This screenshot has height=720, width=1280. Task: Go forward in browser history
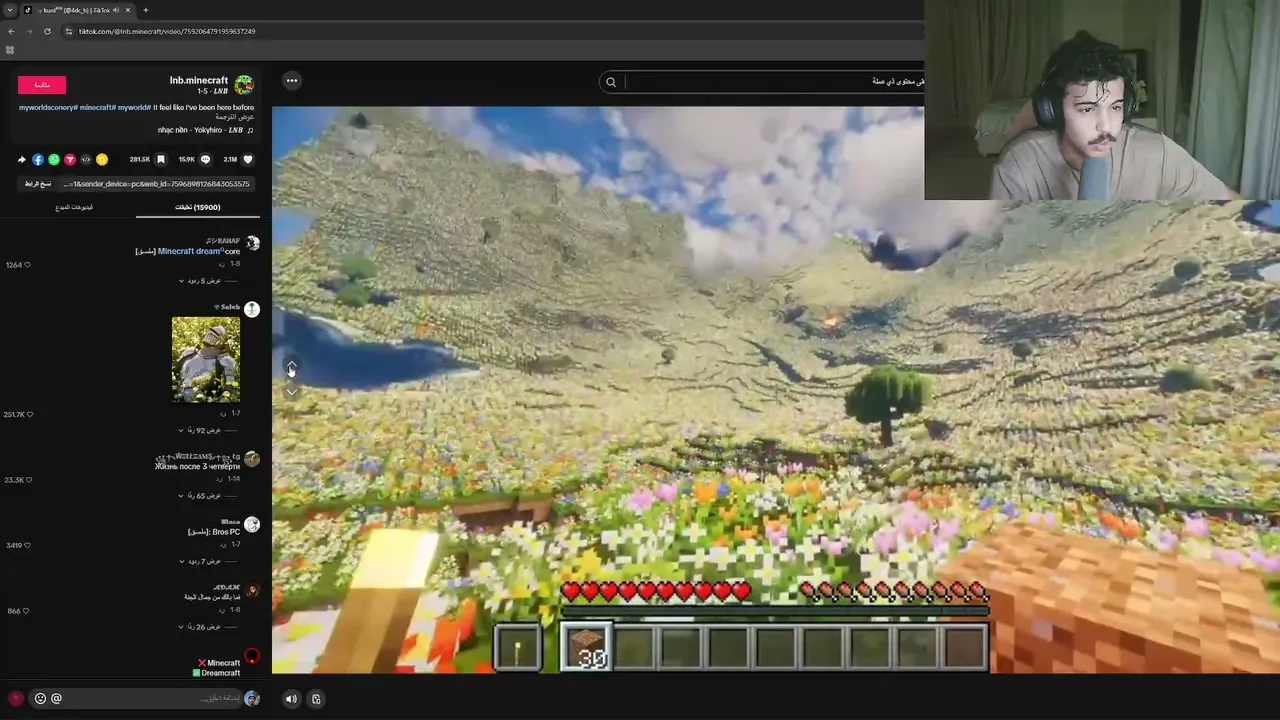coord(29,31)
